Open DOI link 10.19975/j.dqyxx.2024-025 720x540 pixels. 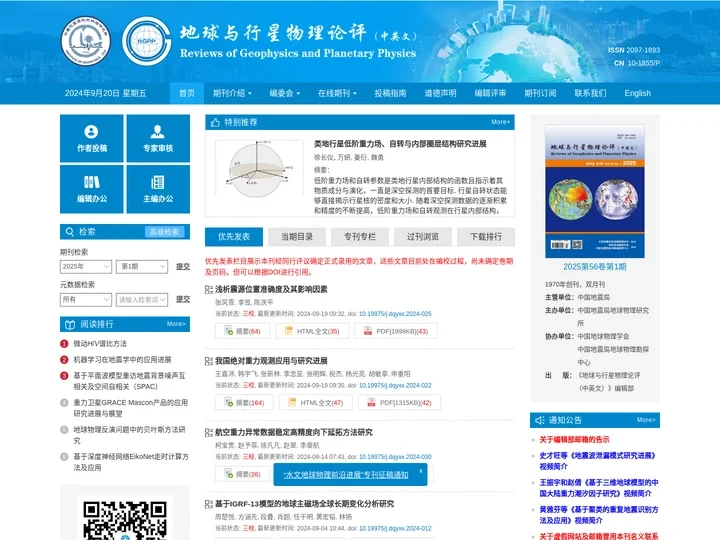tap(395, 314)
